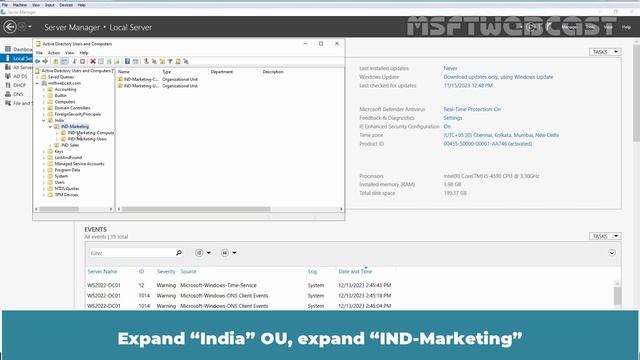Click the Cut scissors toolbar icon

74,61
